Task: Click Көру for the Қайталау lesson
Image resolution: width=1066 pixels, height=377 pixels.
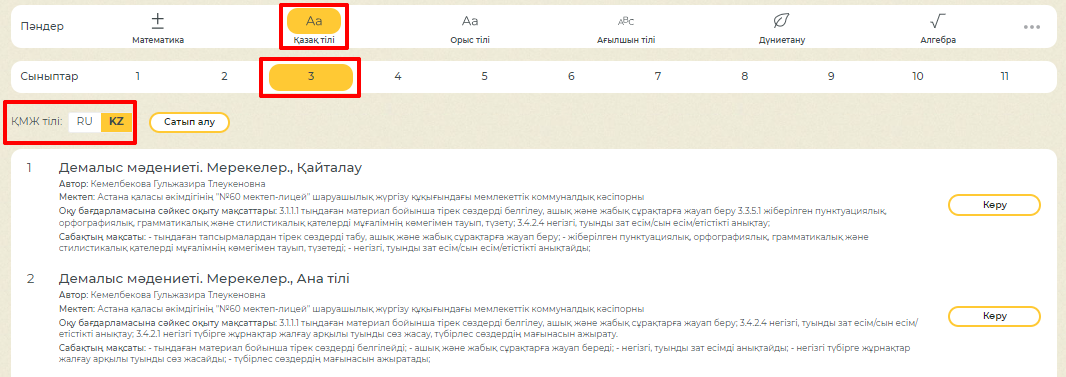Action: point(994,205)
